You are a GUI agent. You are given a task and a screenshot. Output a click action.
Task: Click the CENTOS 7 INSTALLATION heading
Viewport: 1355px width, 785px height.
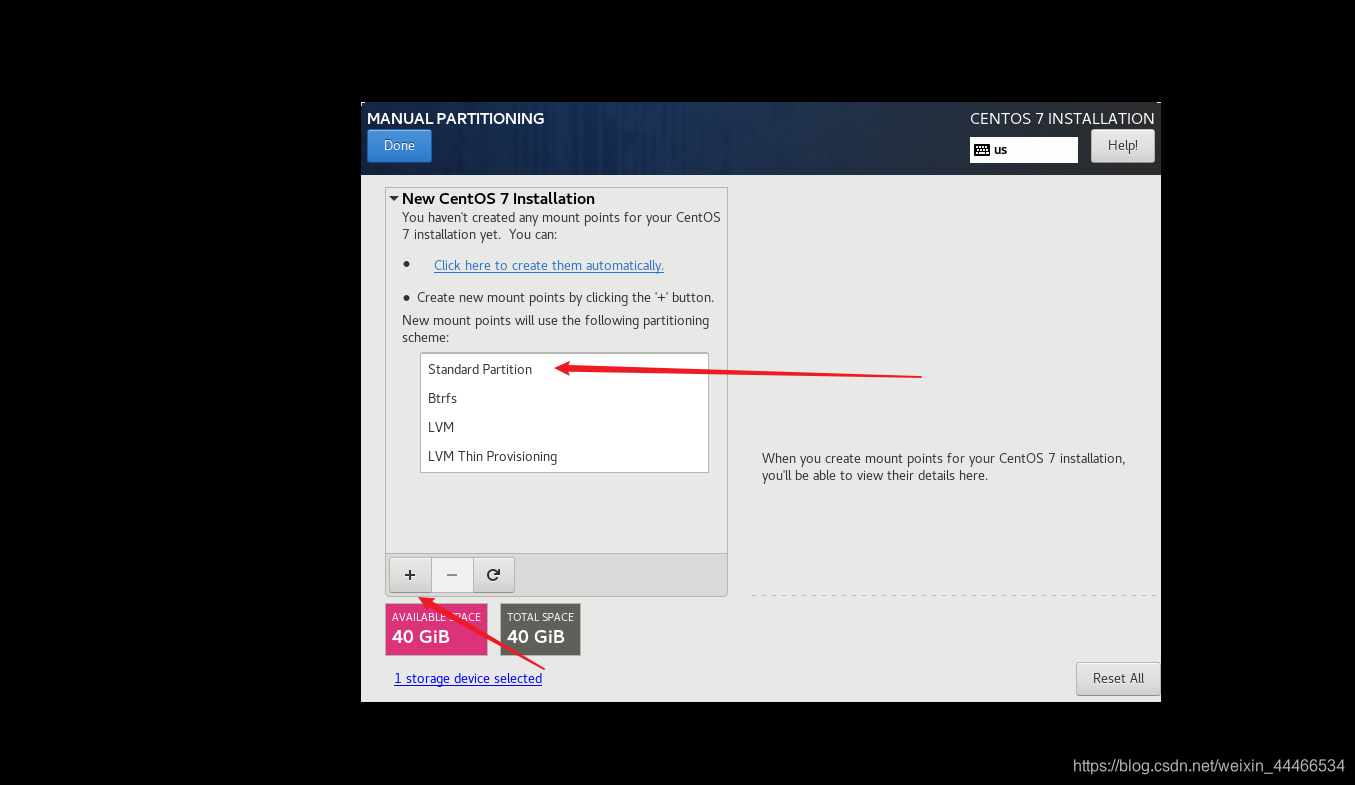click(1062, 118)
